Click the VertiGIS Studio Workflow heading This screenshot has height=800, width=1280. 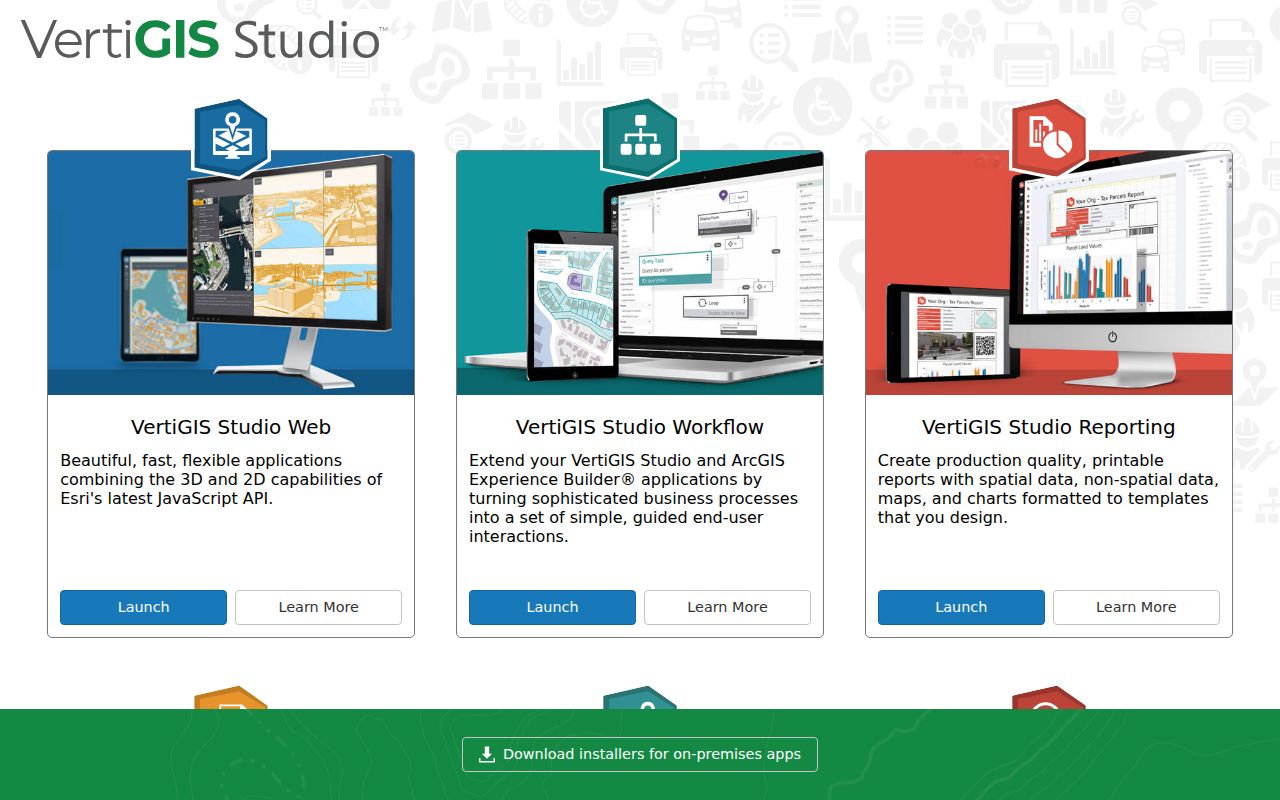[x=640, y=427]
